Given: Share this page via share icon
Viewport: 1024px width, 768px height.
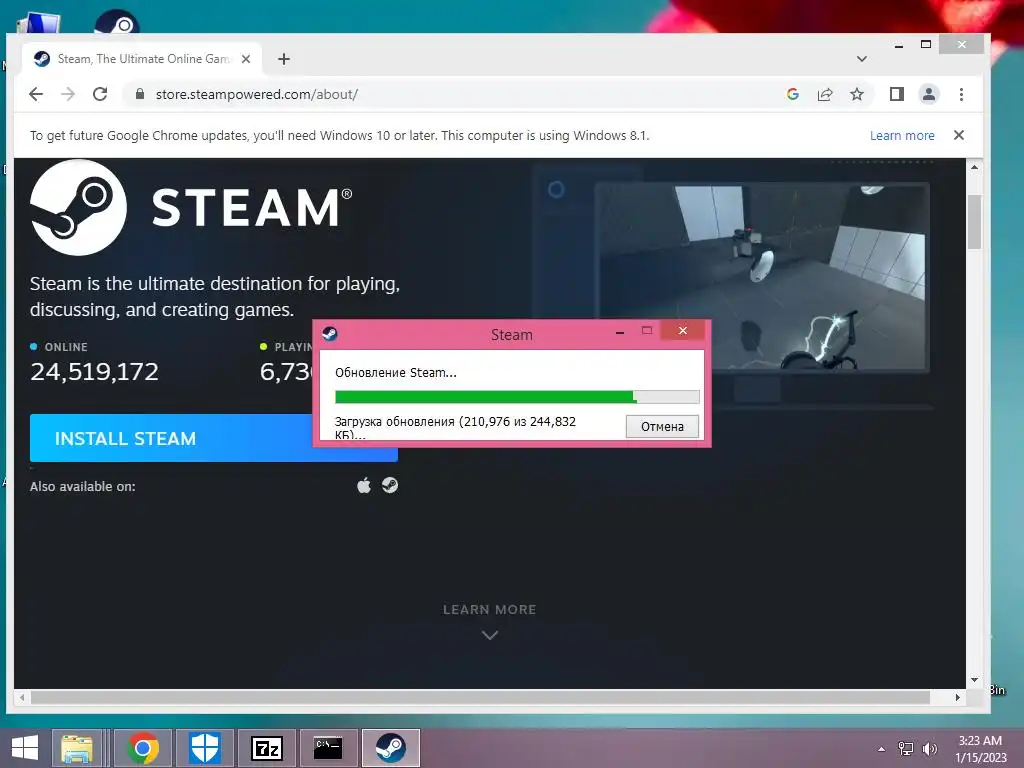Looking at the screenshot, I should (x=825, y=94).
